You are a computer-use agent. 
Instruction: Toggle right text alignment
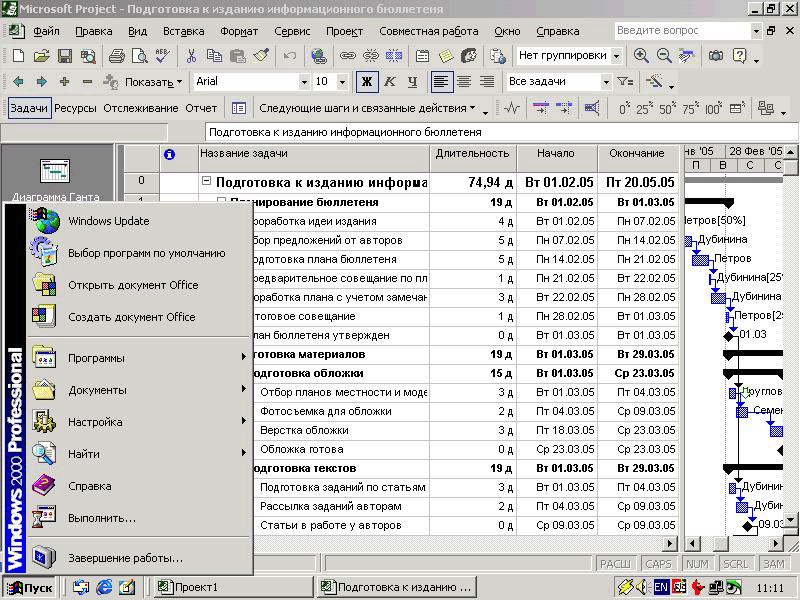(x=487, y=82)
